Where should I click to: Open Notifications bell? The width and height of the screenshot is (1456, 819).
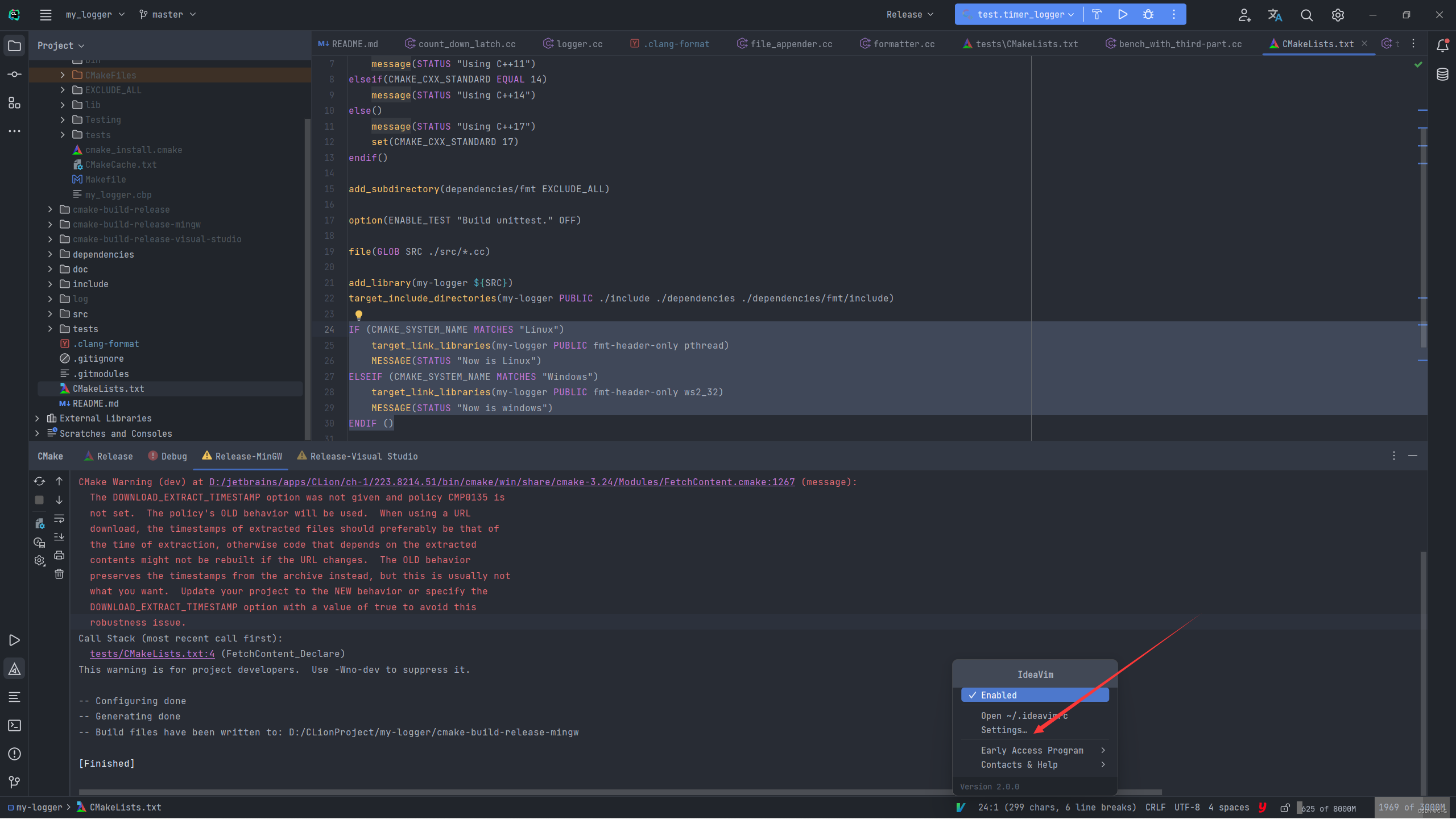[x=1442, y=45]
